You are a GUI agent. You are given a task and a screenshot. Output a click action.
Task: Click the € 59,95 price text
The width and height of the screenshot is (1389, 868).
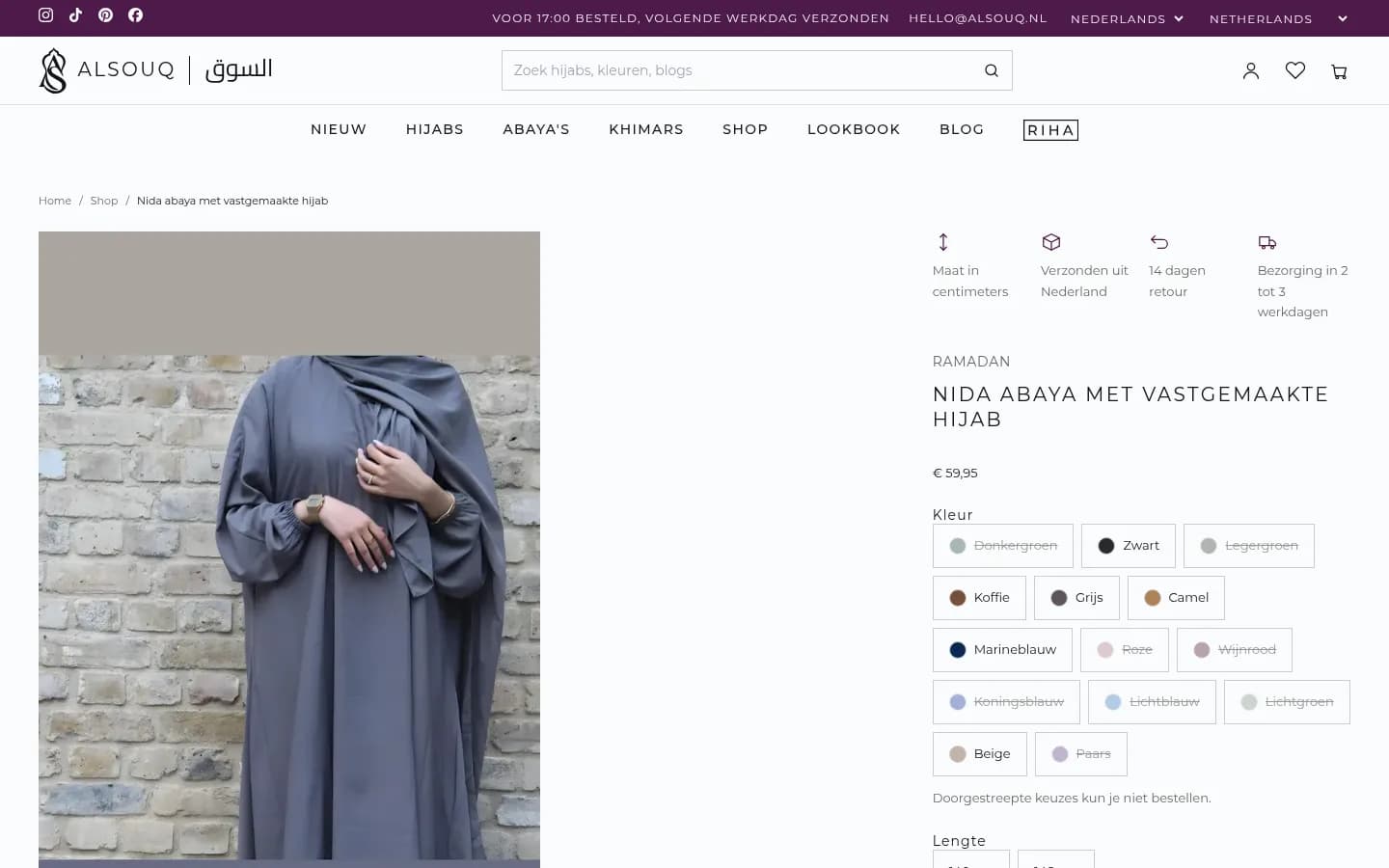tap(955, 474)
